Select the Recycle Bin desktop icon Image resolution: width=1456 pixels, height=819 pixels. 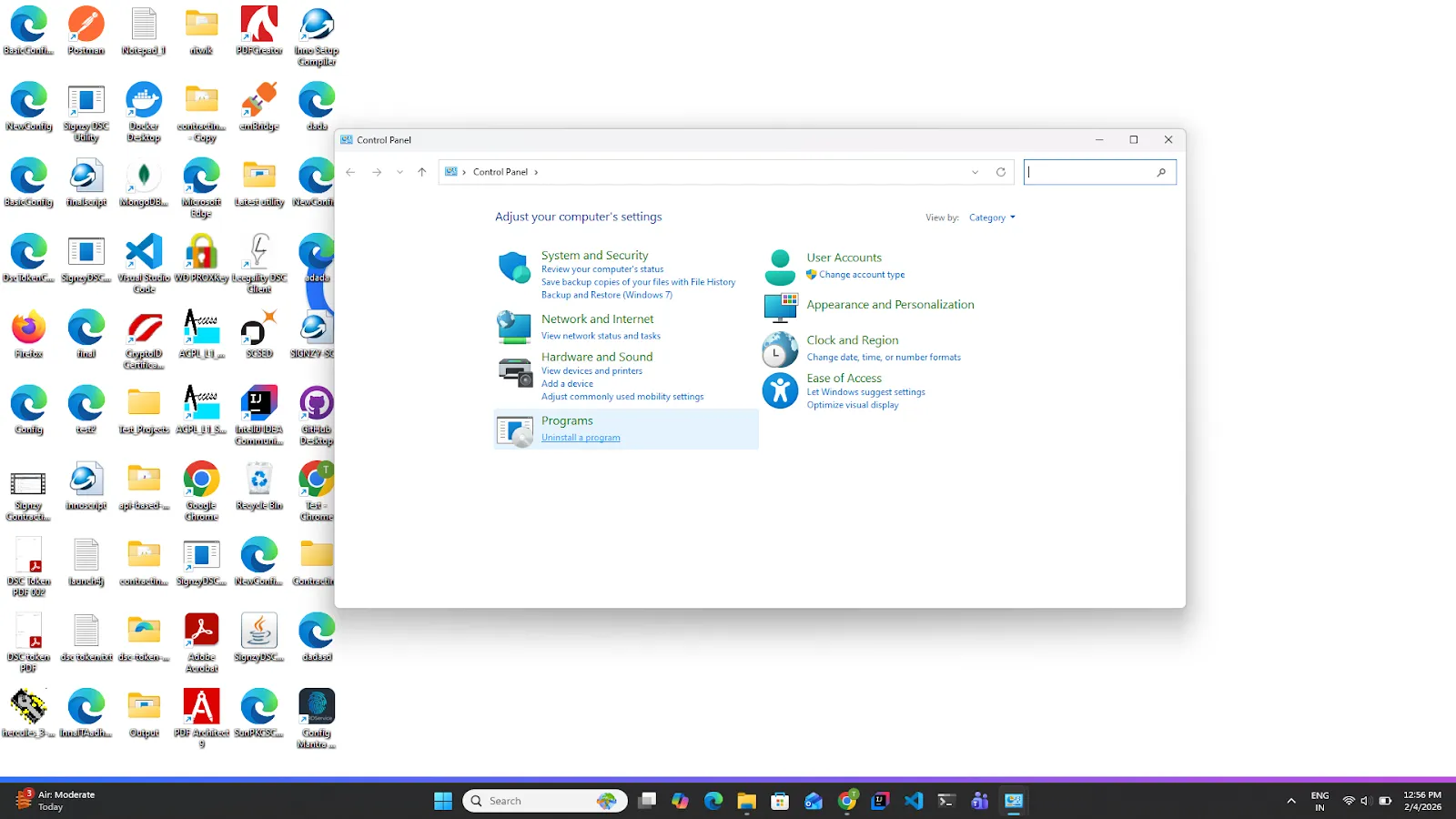[x=259, y=486]
